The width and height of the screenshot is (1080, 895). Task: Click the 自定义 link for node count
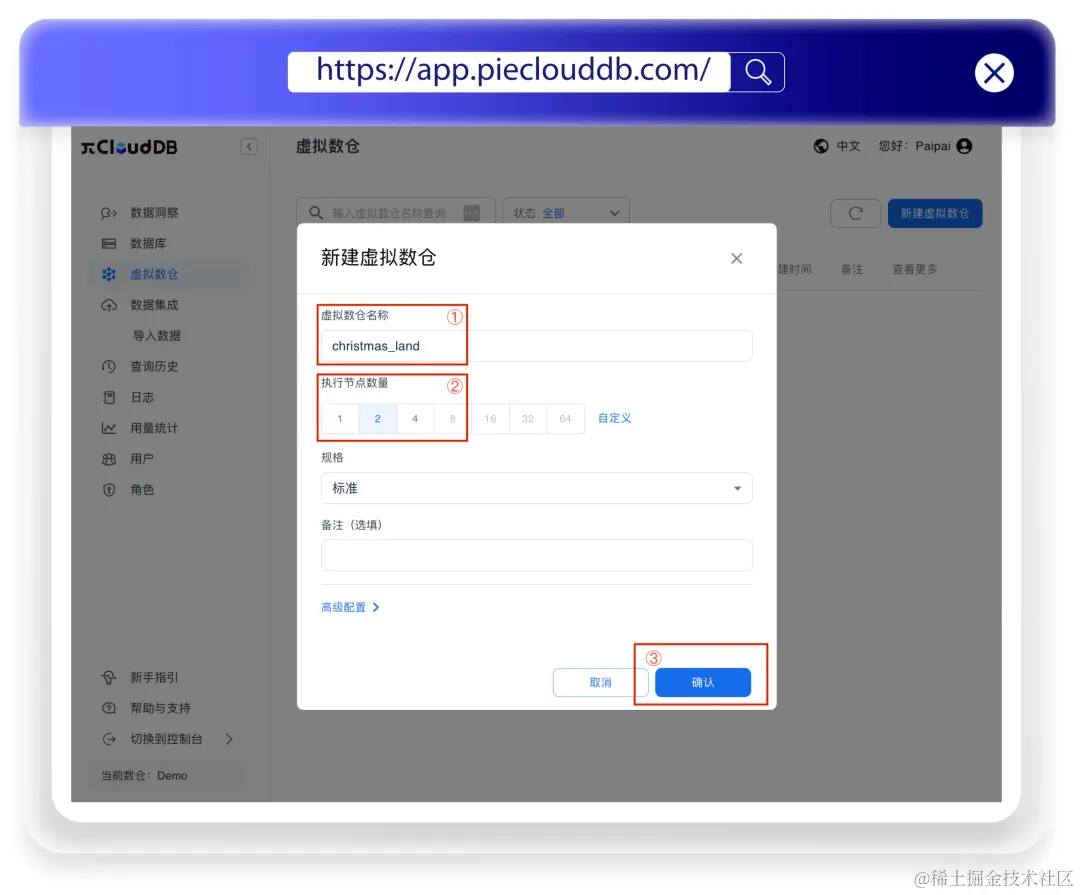click(614, 418)
